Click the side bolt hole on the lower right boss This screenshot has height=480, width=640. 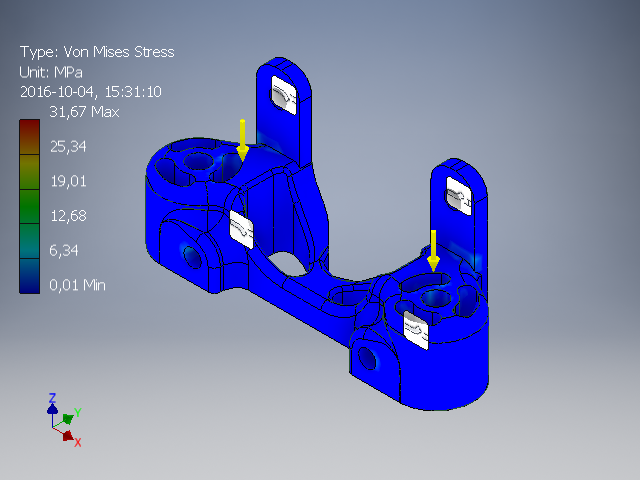(367, 358)
